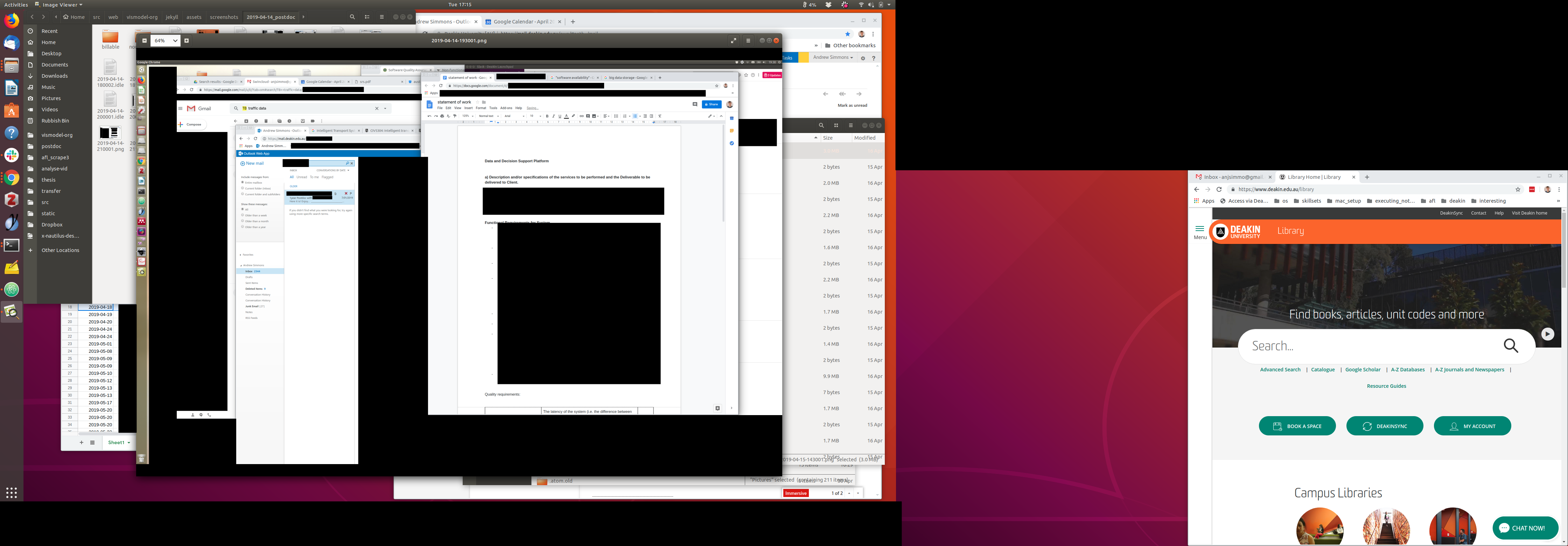Click the BOOK A SPACE button
Screen dimensions: 1568x546
1297,426
